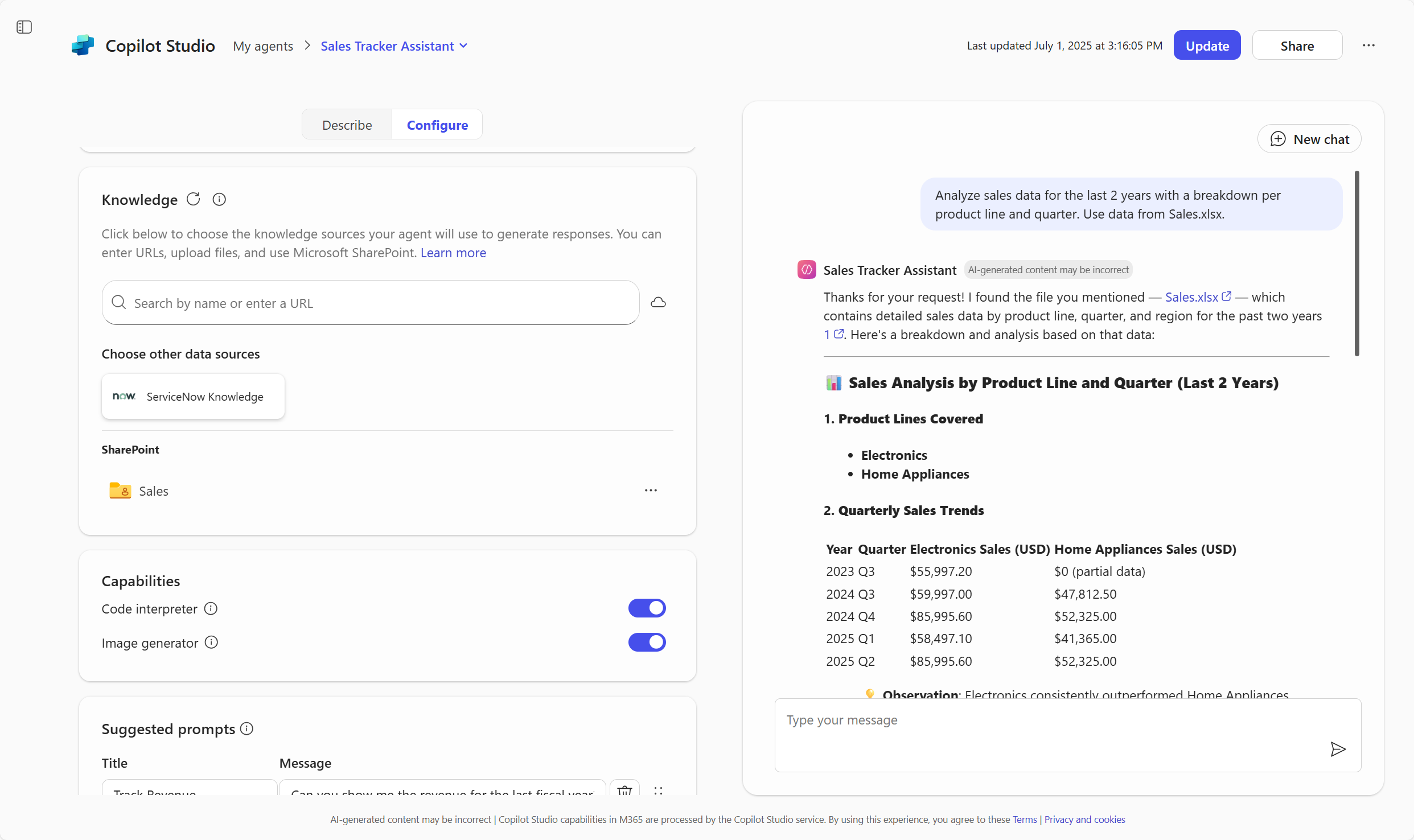Screen dimensions: 1414x840
Task: Switch to the Describe tab
Action: coord(347,125)
